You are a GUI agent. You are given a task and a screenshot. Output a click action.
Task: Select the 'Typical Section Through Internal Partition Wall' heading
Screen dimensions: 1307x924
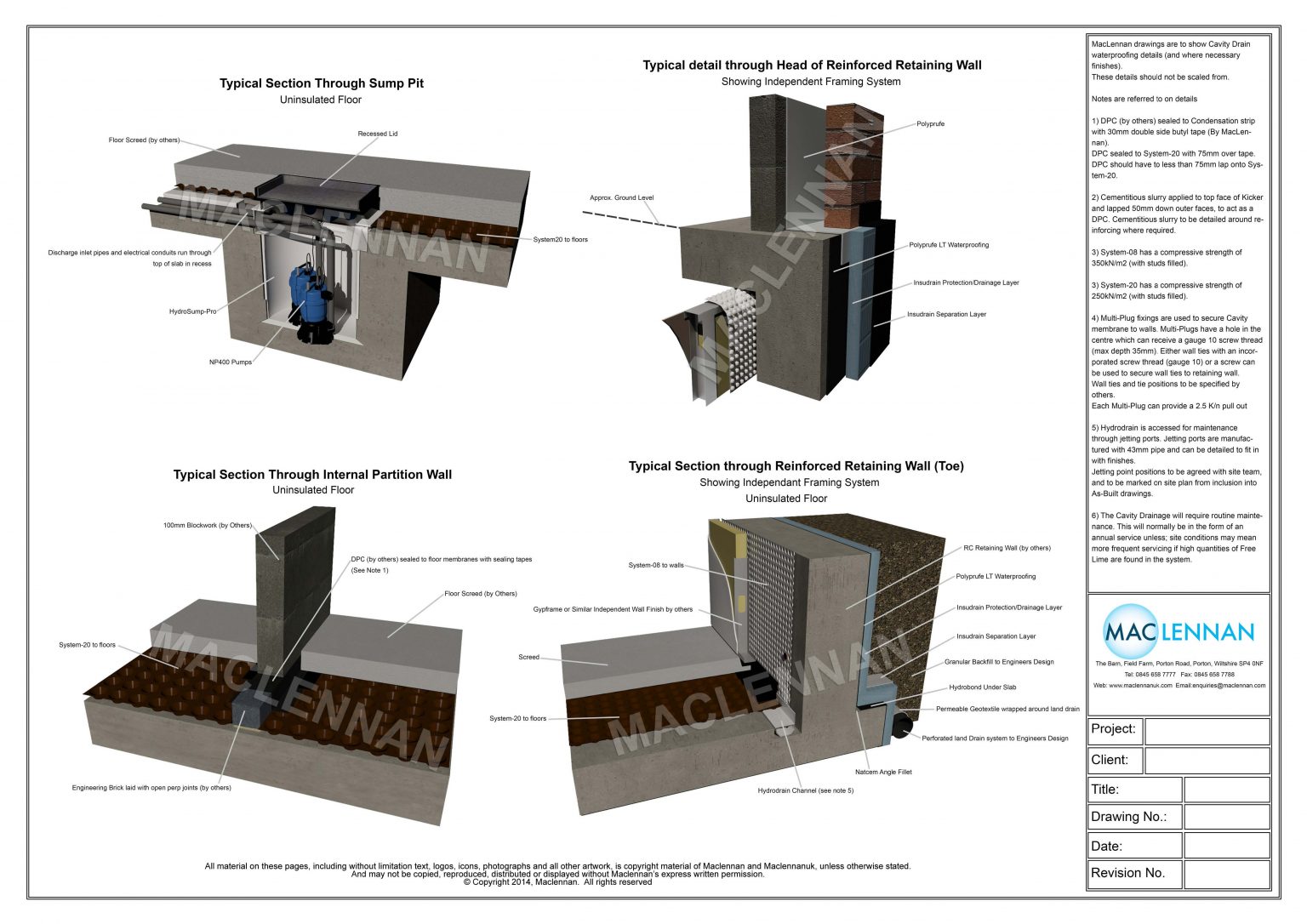pyautogui.click(x=312, y=475)
